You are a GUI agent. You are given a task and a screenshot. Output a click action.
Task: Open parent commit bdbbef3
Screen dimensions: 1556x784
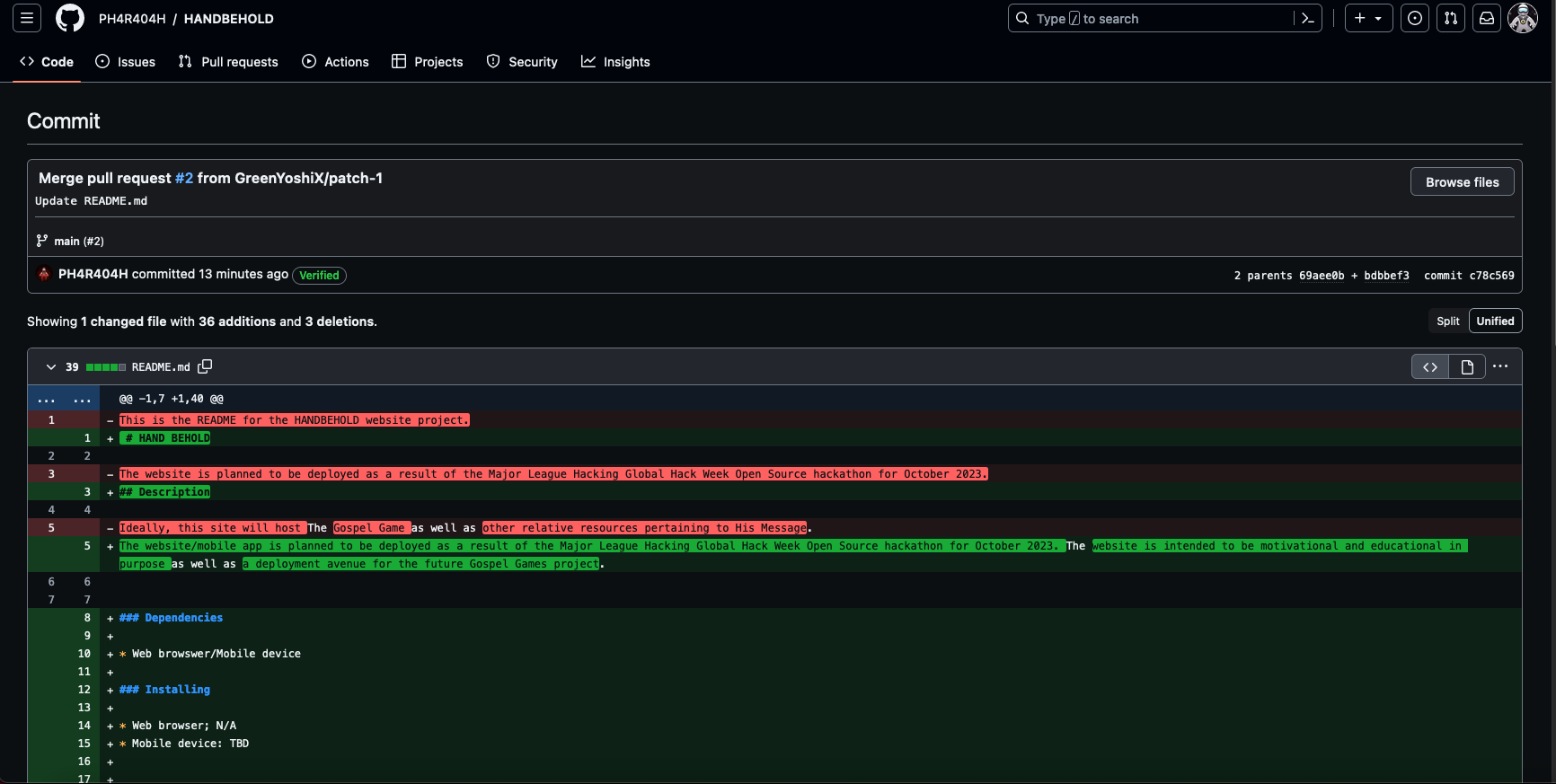point(1386,276)
